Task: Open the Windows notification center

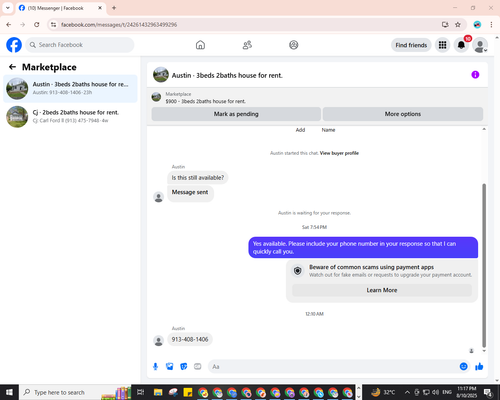Action: pos(488,393)
